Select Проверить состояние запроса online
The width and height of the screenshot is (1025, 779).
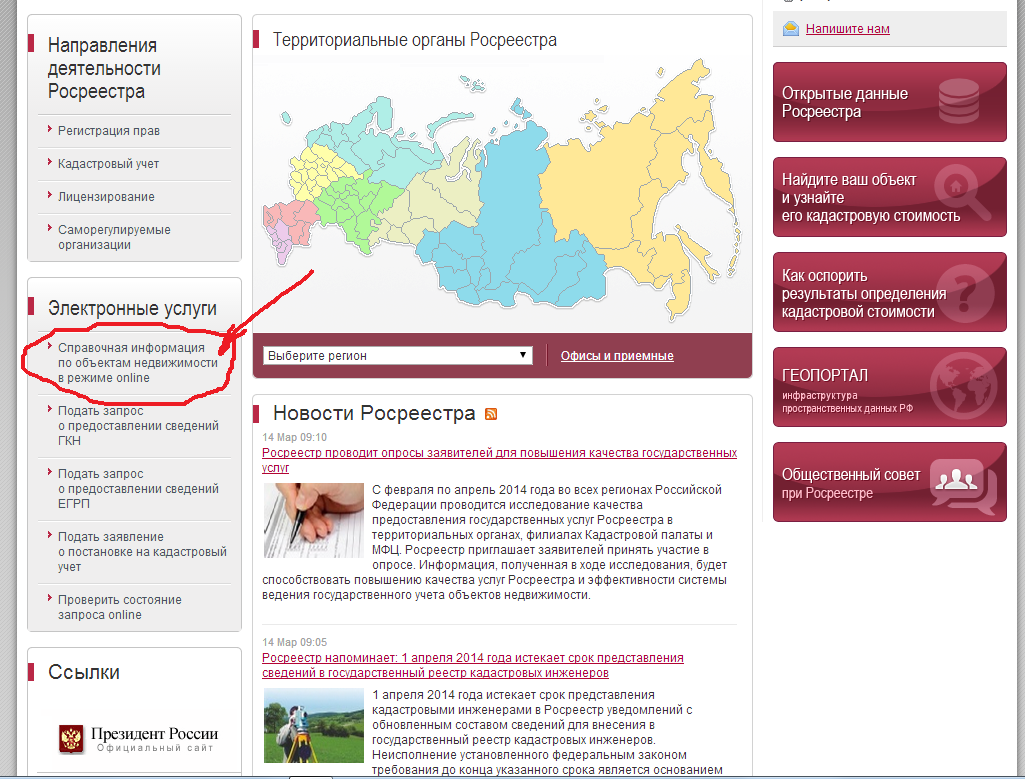click(119, 607)
